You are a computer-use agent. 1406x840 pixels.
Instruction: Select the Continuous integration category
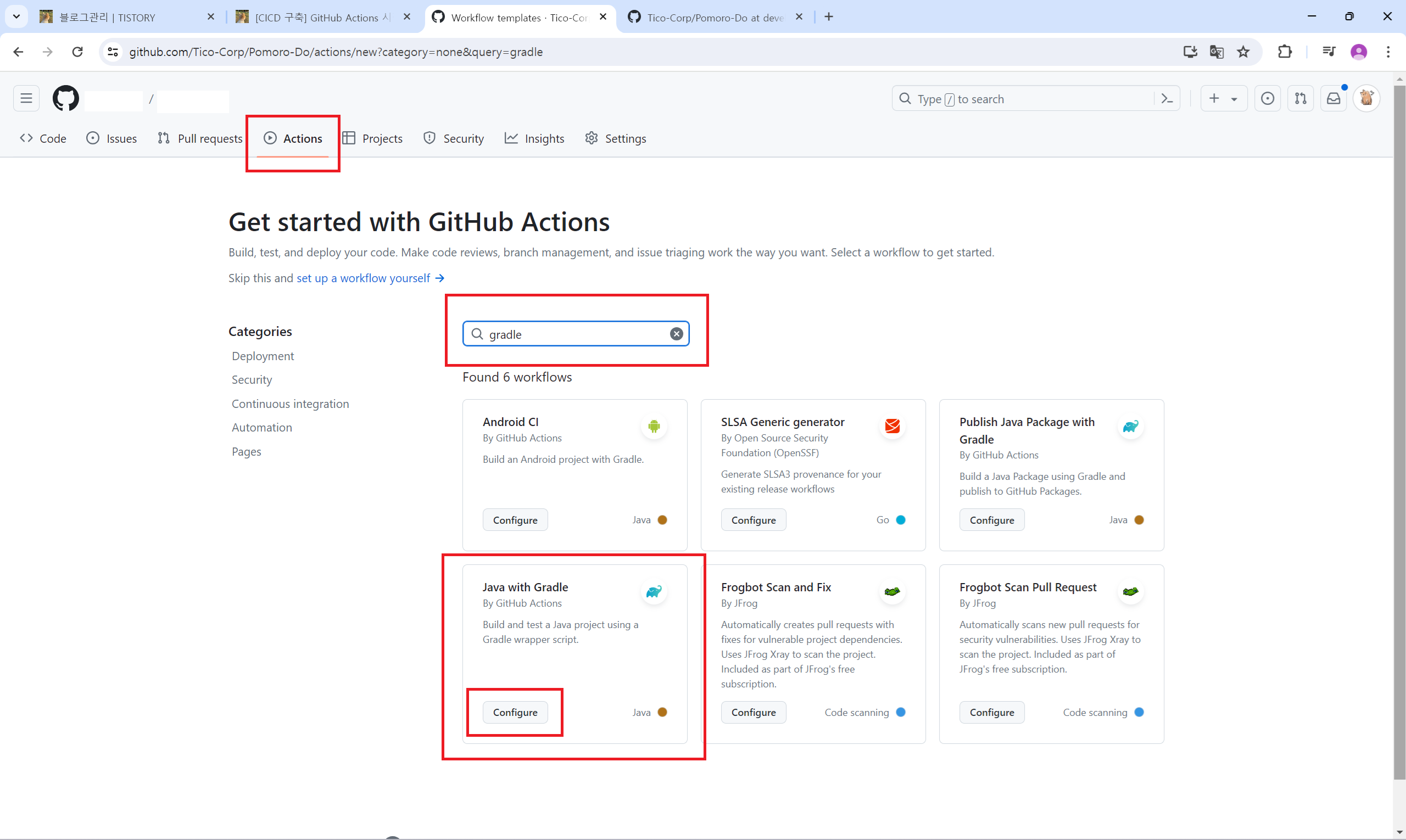290,404
